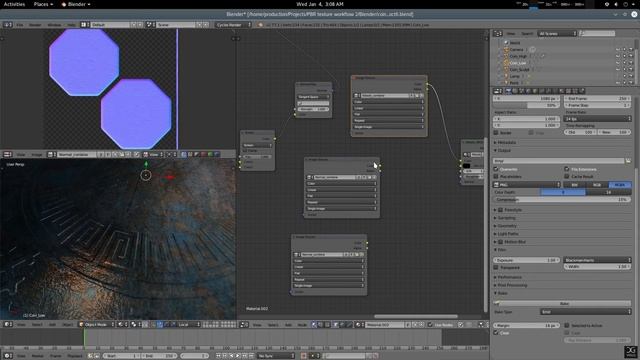Select the BW color mode button
This screenshot has width=640, height=360.
click(575, 185)
